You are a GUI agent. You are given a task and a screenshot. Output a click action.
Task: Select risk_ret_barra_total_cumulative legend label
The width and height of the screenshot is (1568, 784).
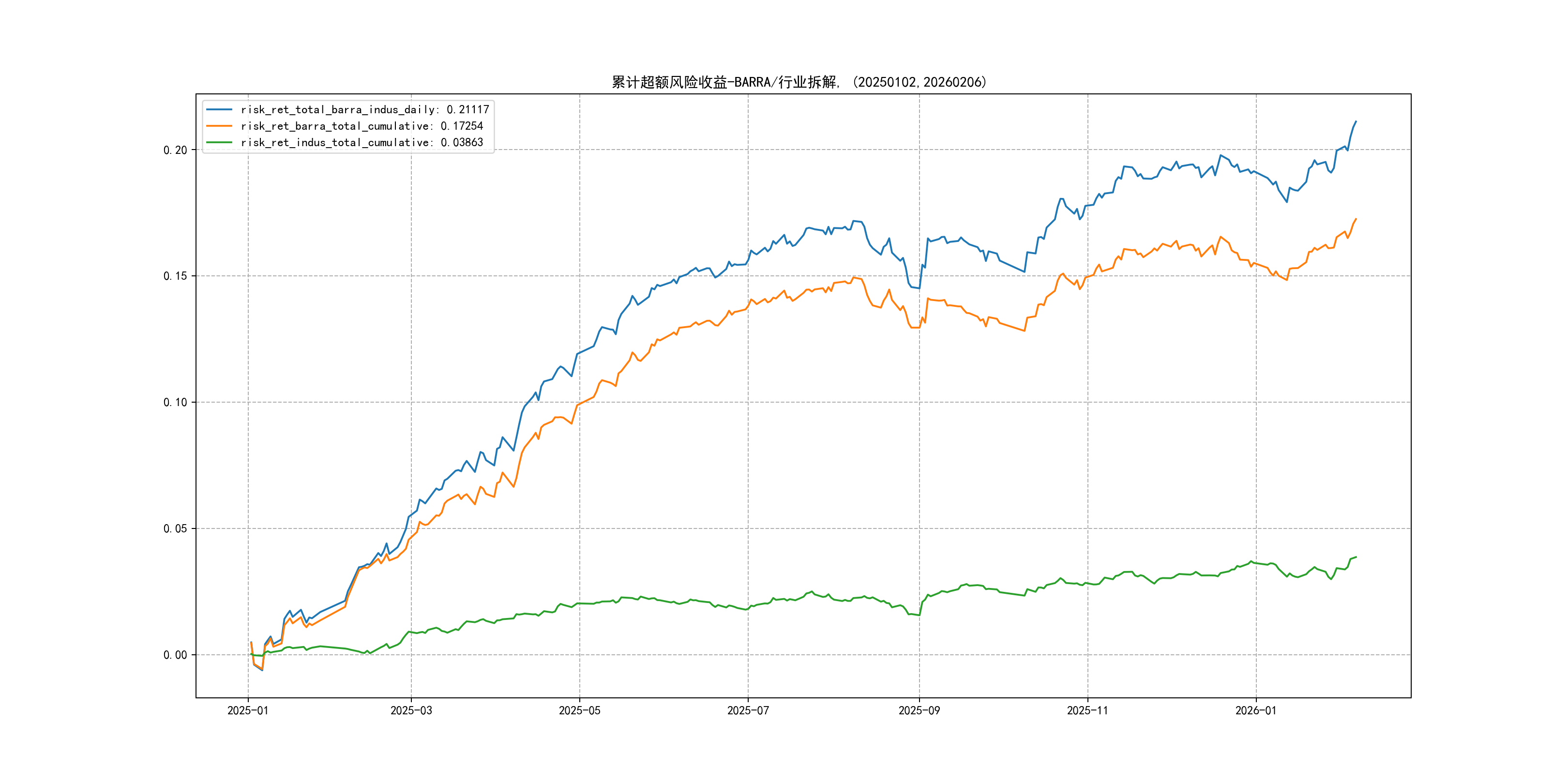[x=362, y=126]
